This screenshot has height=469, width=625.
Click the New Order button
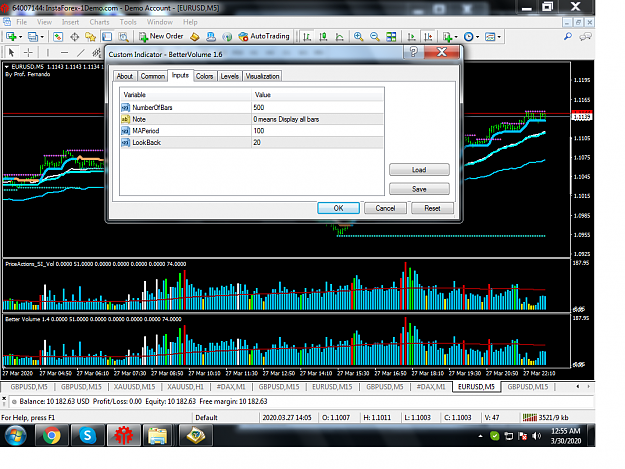[x=161, y=36]
